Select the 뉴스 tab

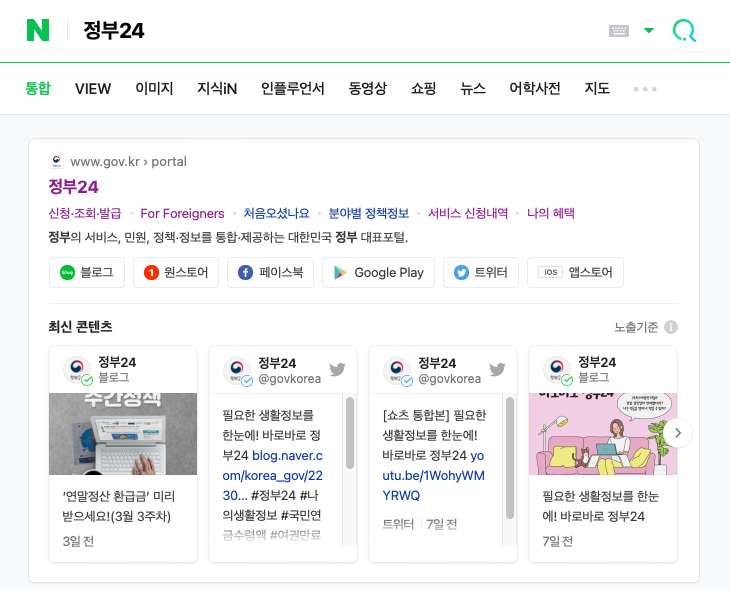point(473,89)
